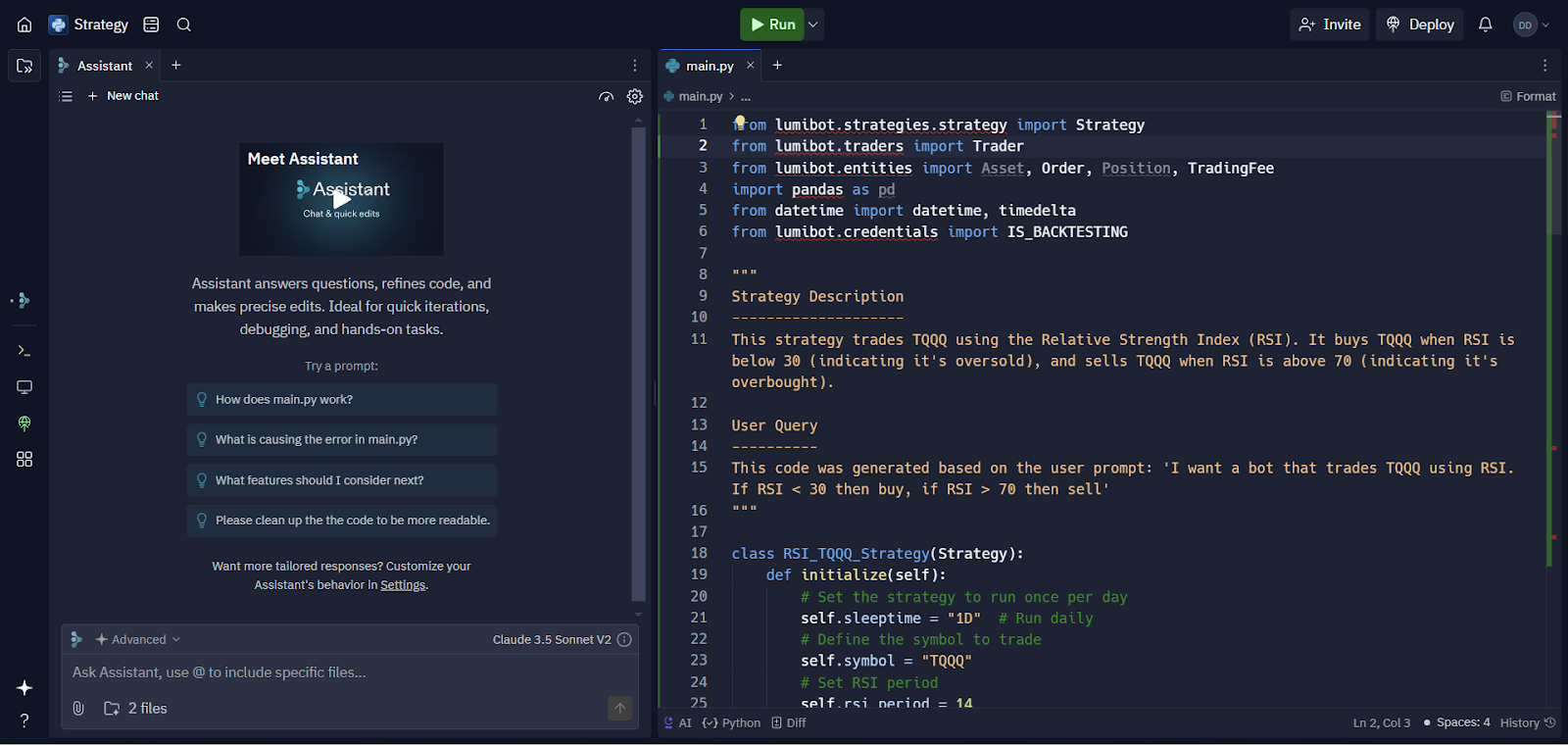Click the gauge usage icon in Assistant
The height and width of the screenshot is (745, 1568).
[x=607, y=96]
